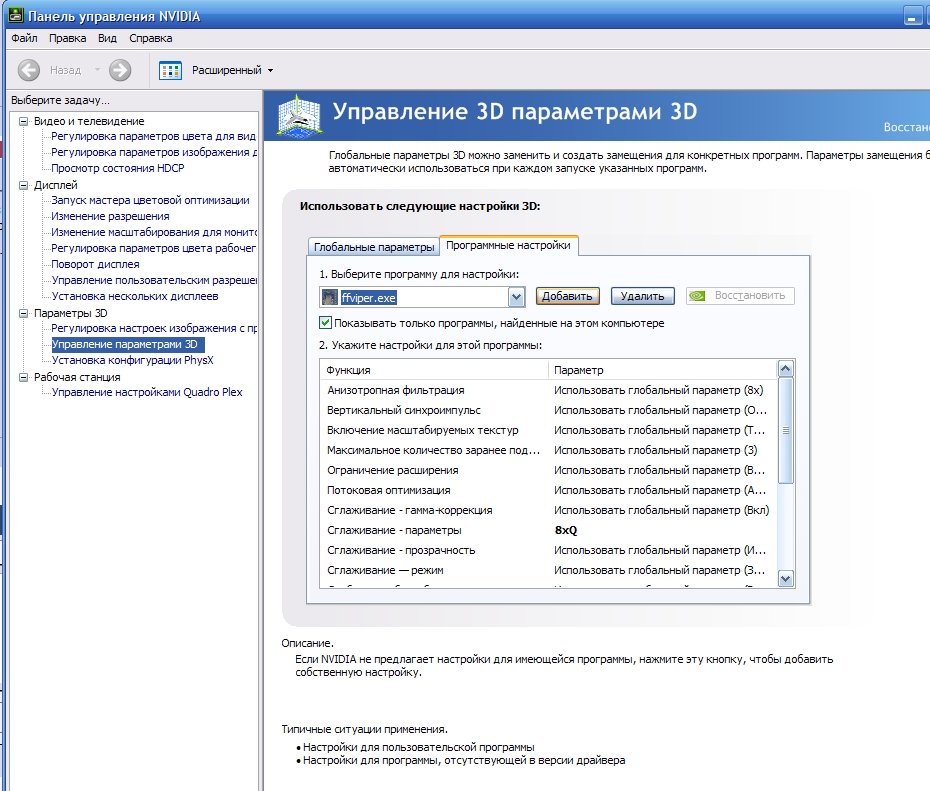Select Сглаживание - прозрачность row
930x791 pixels.
pos(548,550)
